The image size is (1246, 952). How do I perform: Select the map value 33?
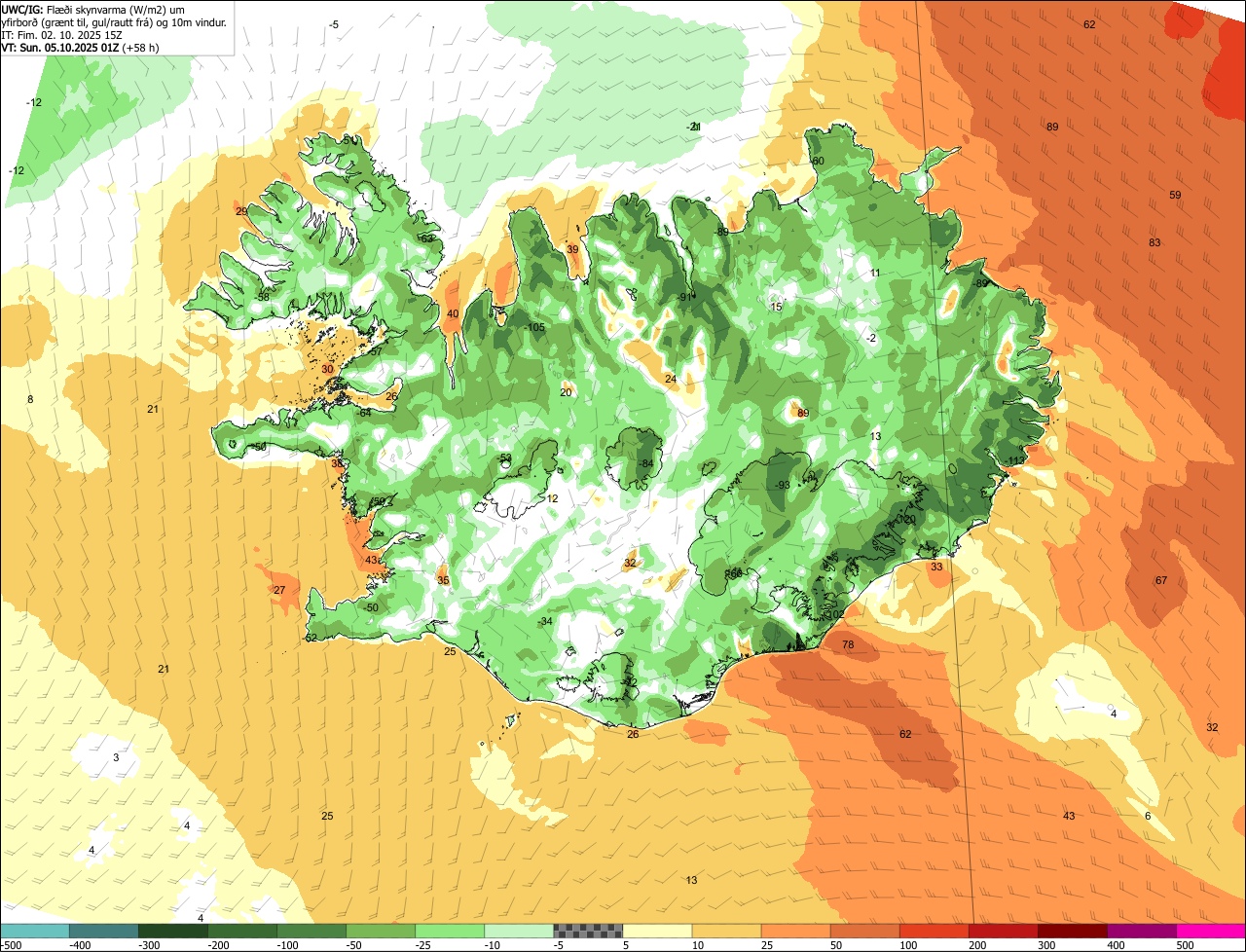pyautogui.click(x=936, y=567)
